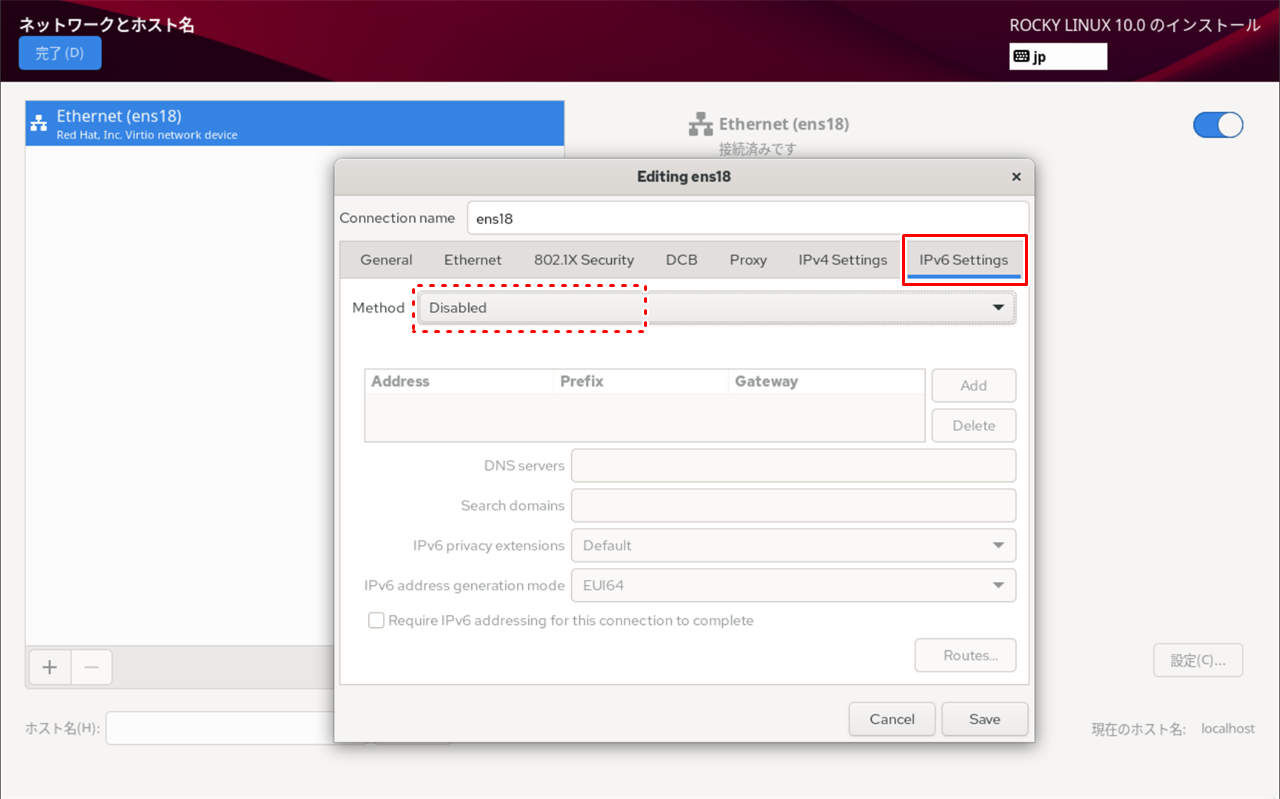Image resolution: width=1280 pixels, height=799 pixels.
Task: Cancel editing the connection
Action: pyautogui.click(x=892, y=719)
